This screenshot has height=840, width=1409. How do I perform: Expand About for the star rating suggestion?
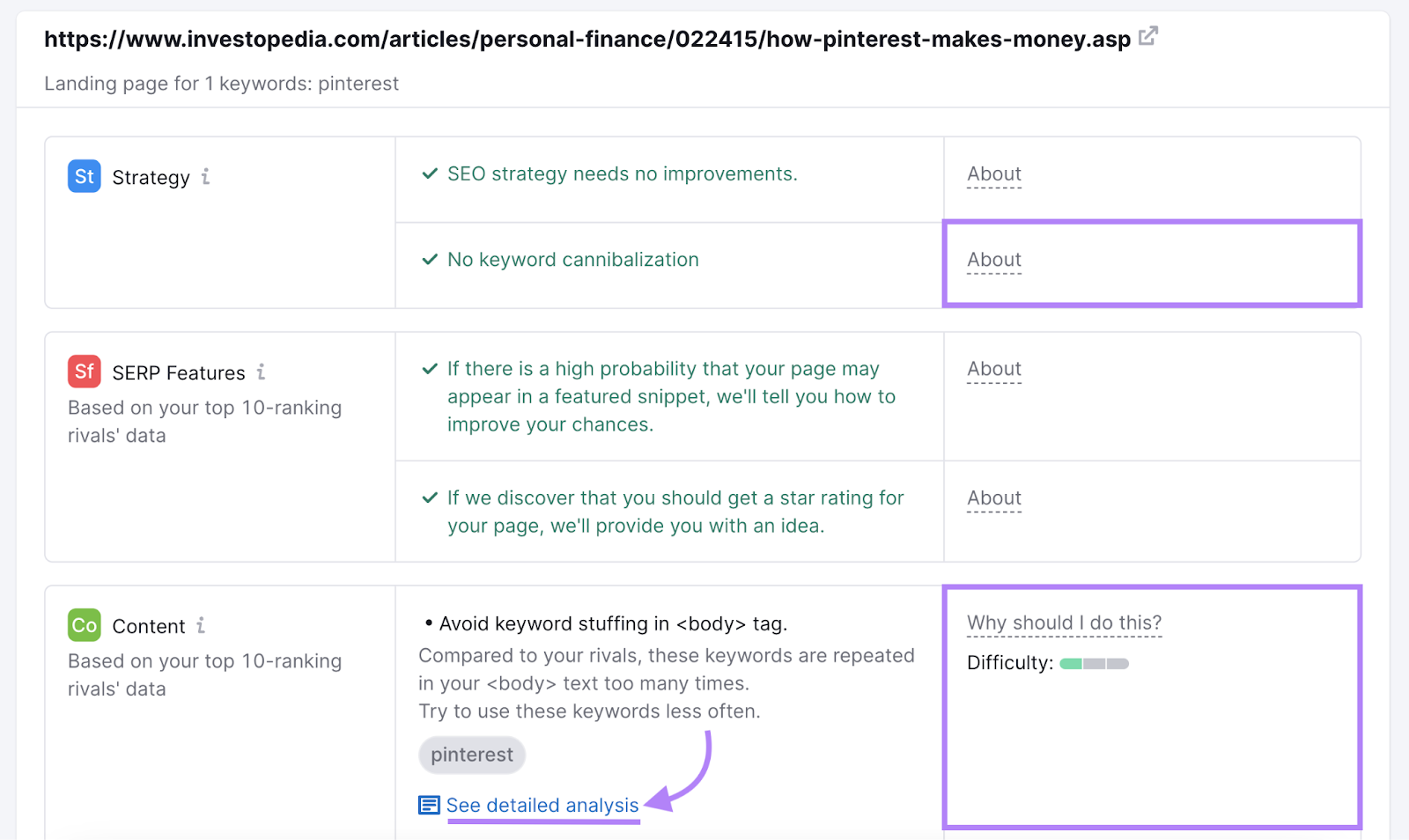993,497
